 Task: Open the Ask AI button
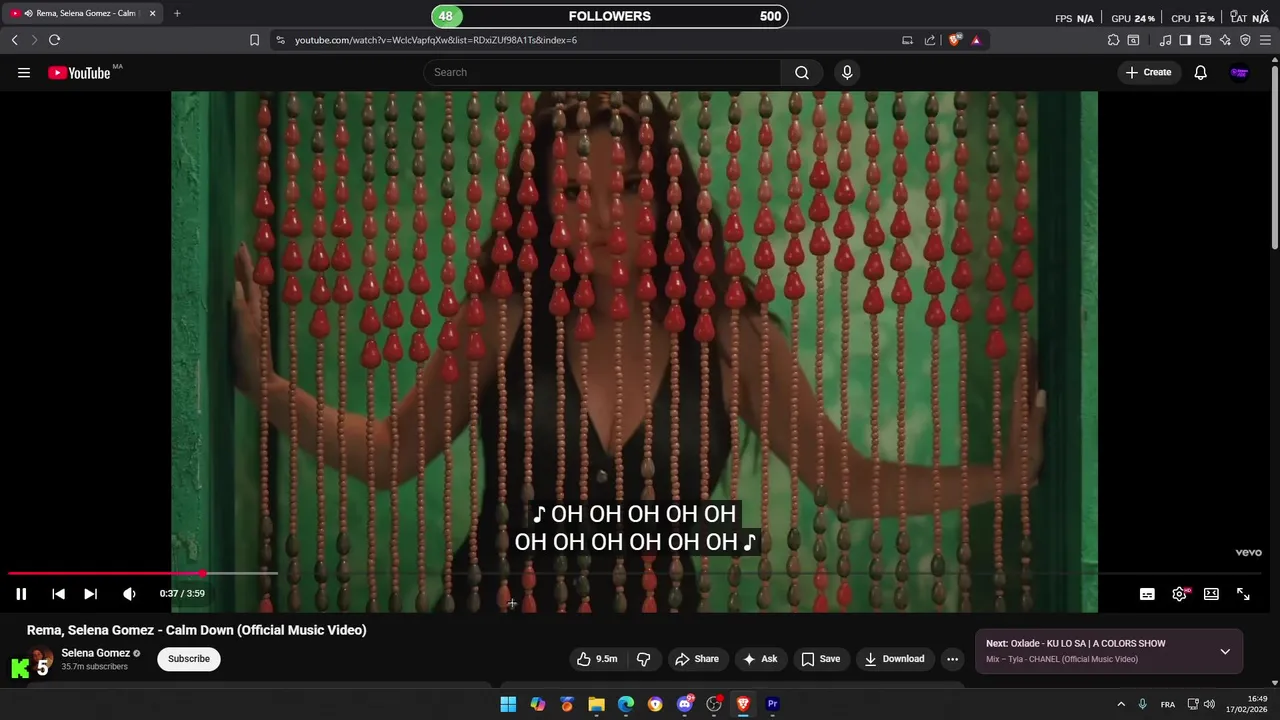(759, 659)
